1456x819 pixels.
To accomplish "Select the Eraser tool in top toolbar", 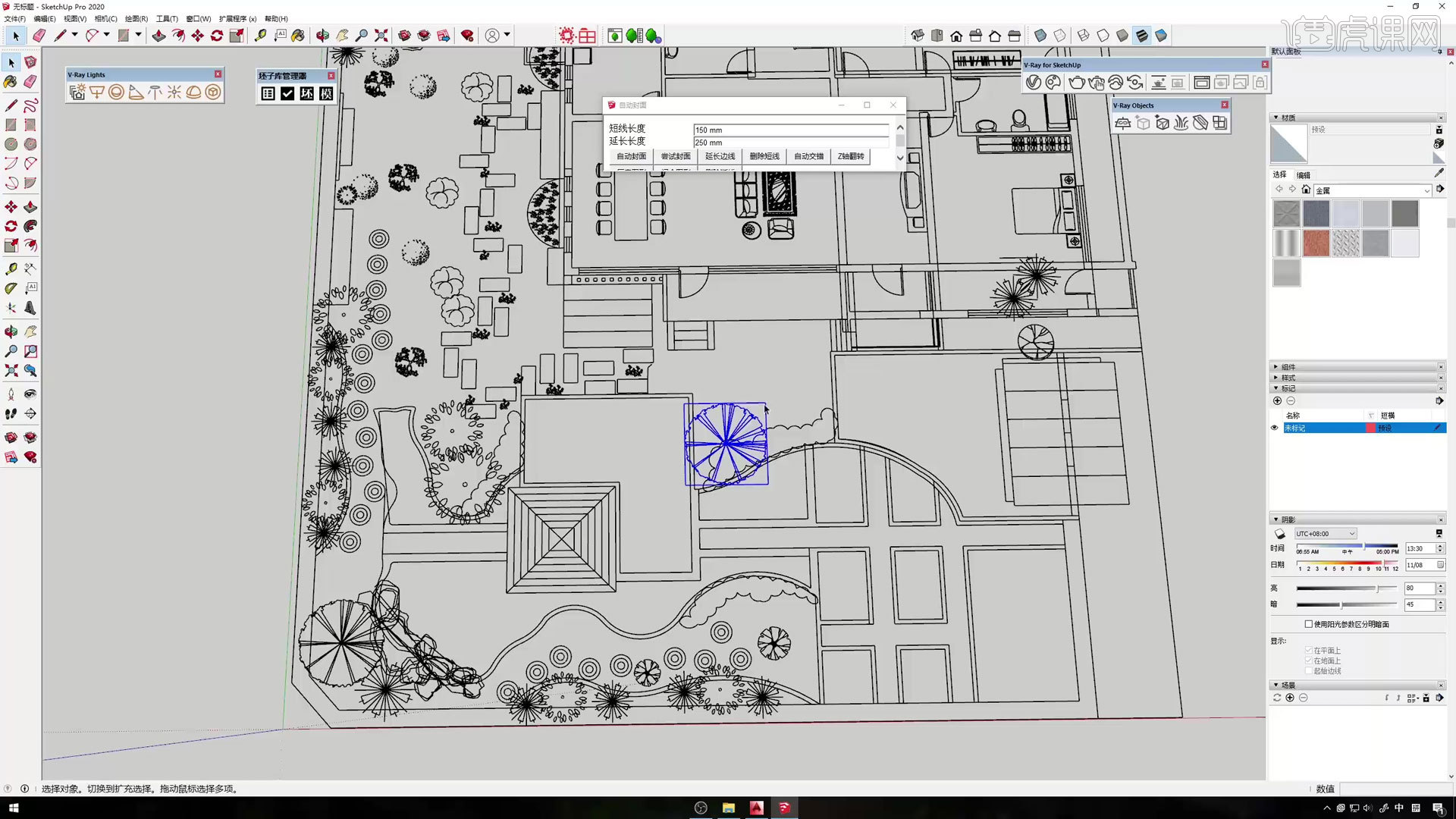I will coord(39,36).
